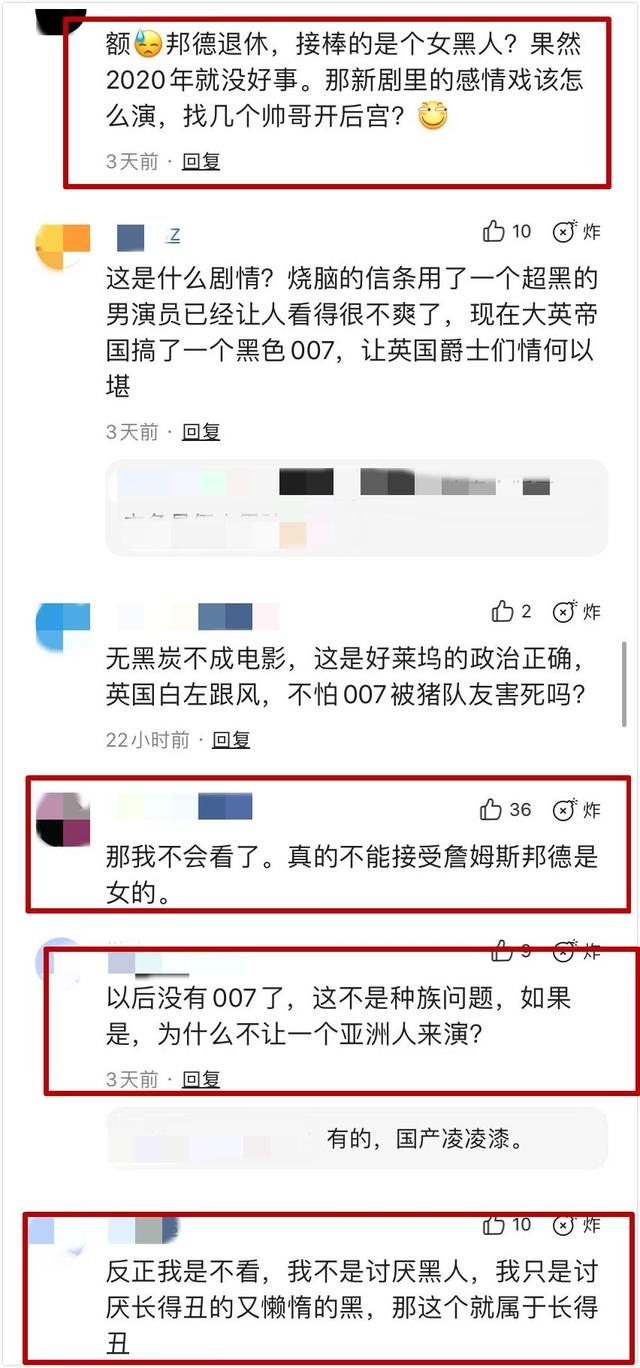Reply to the top 邦德退休 comment via 回复
This screenshot has width=640, height=1368.
click(201, 161)
